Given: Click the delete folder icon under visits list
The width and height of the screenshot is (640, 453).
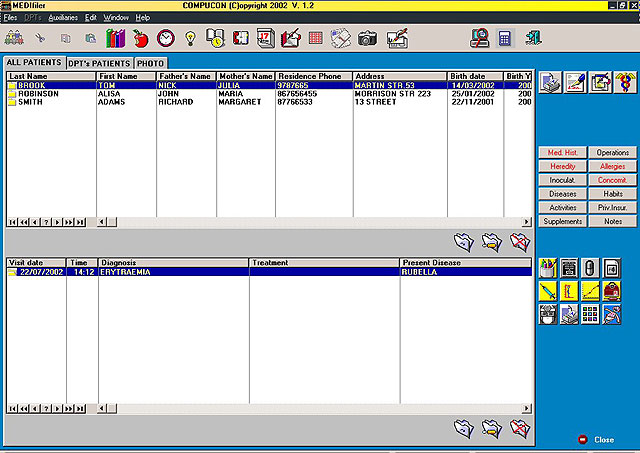Looking at the screenshot, I should pyautogui.click(x=520, y=429).
